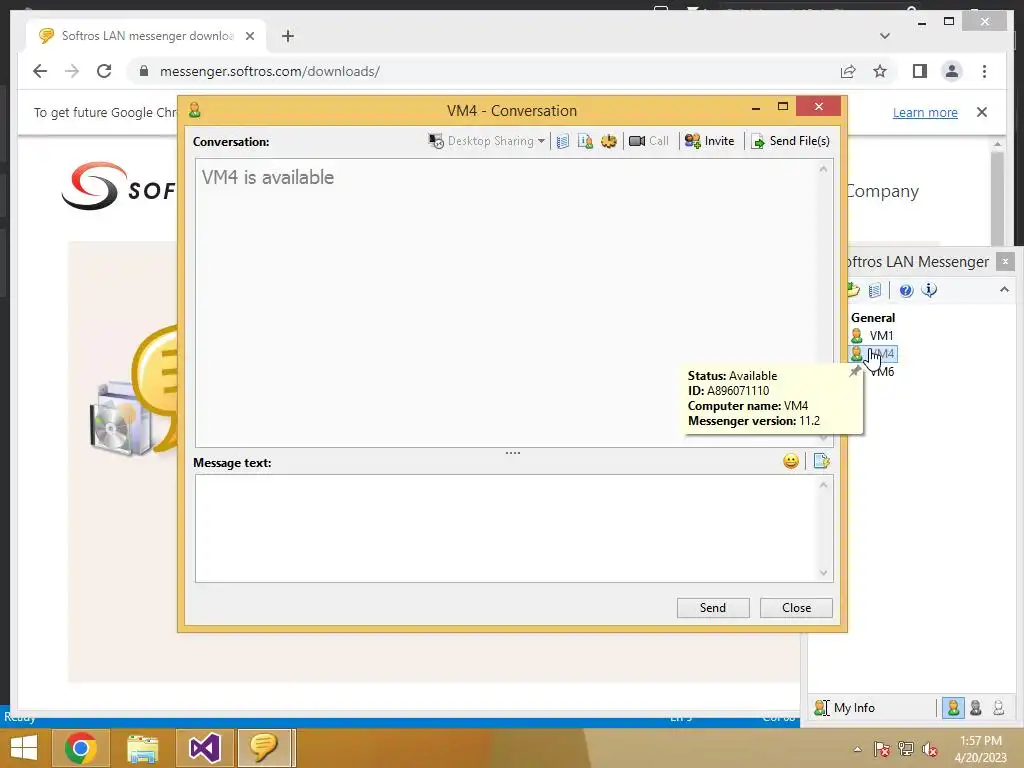Open the Chrome three-dot menu

click(x=984, y=71)
